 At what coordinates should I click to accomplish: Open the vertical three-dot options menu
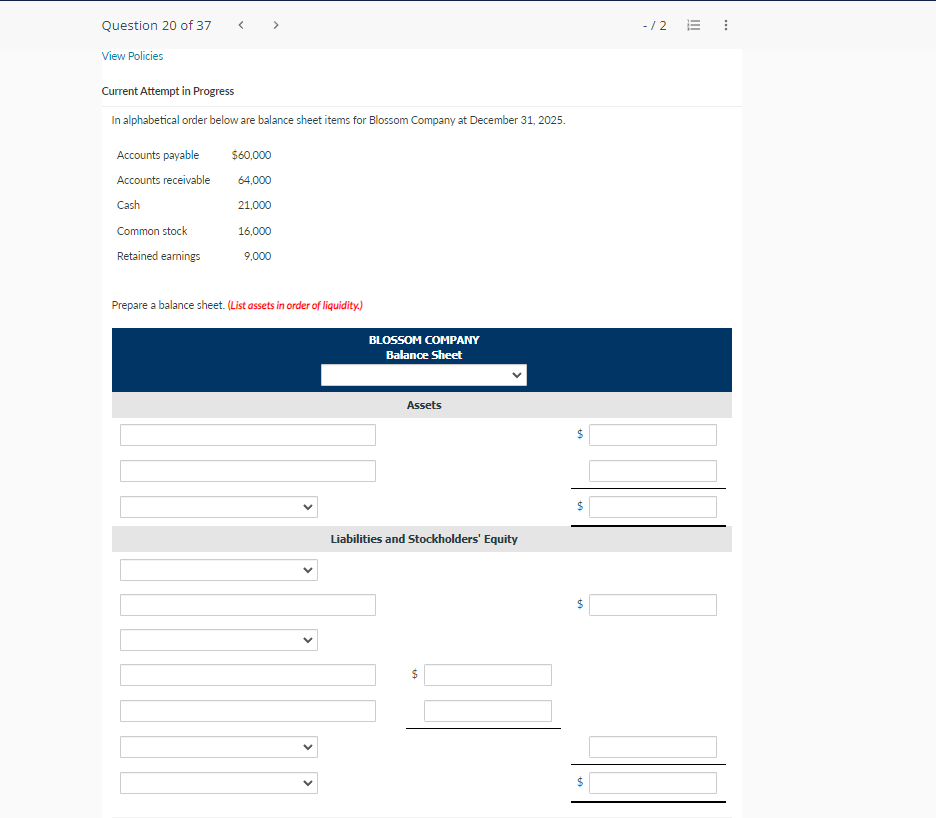(x=726, y=25)
